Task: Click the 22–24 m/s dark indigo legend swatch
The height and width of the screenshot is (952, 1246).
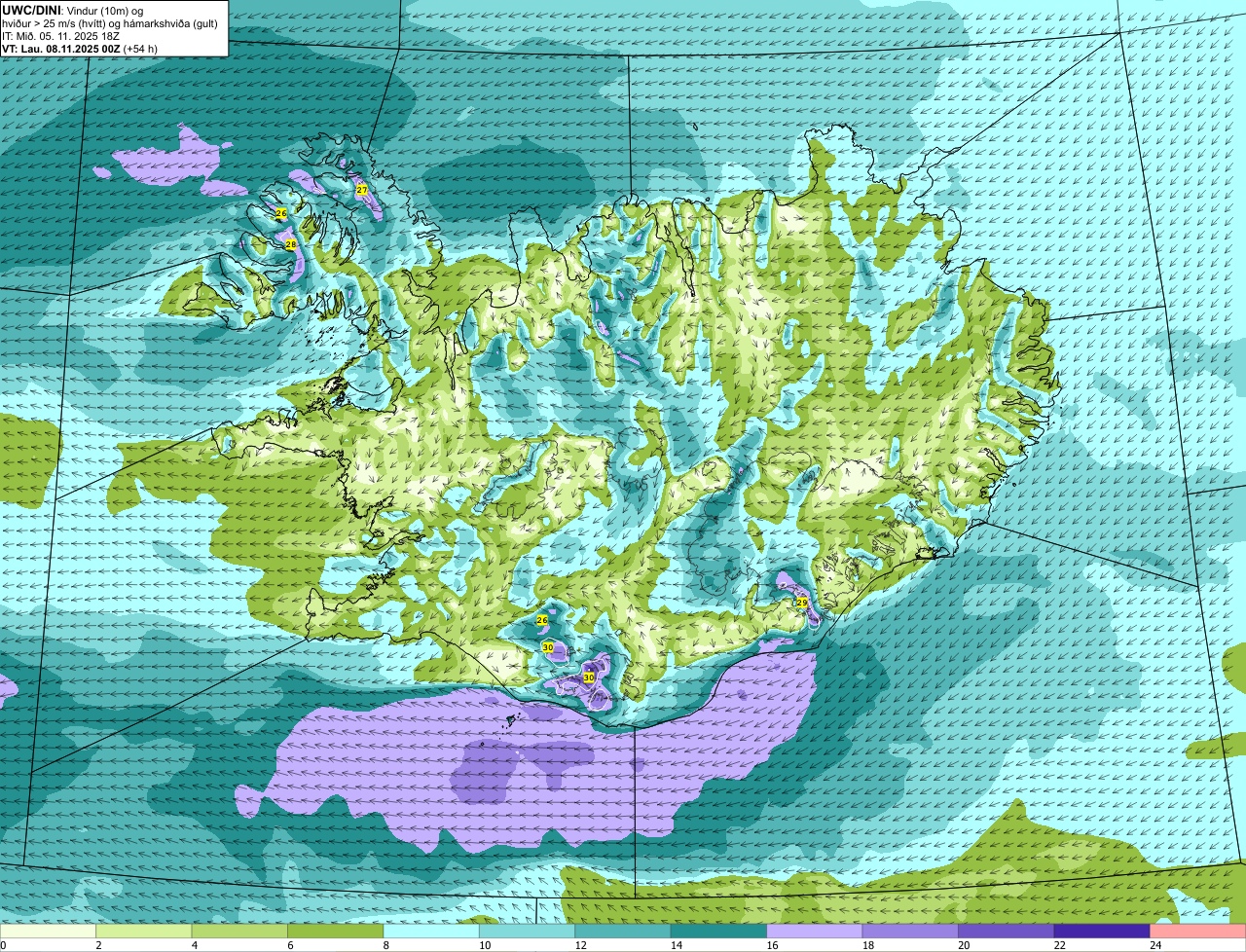Action: tap(1102, 931)
